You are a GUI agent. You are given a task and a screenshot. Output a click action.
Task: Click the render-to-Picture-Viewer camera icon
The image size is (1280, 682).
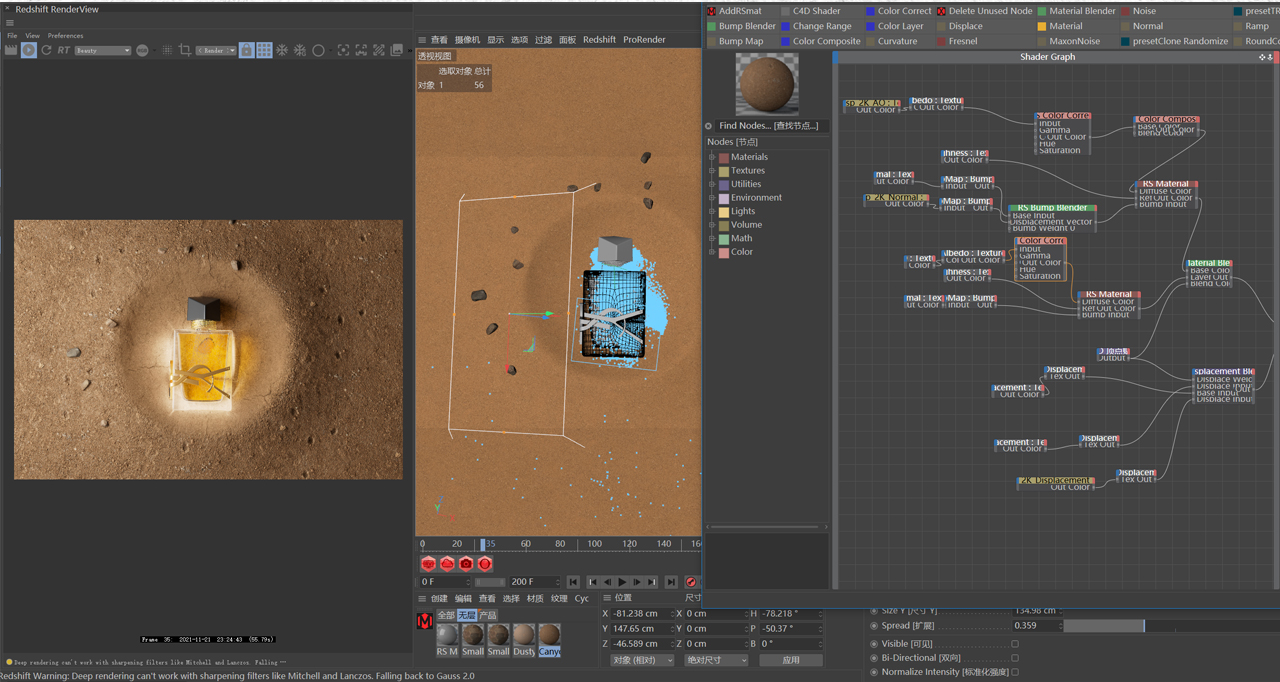466,563
